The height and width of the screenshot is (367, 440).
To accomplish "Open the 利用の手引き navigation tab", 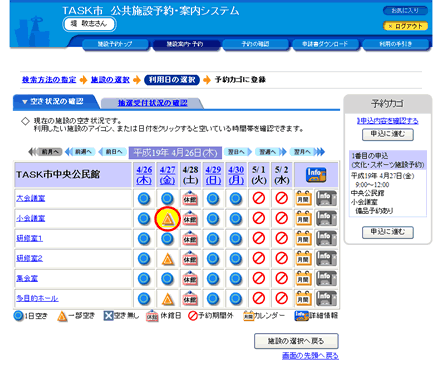I will 396,44.
